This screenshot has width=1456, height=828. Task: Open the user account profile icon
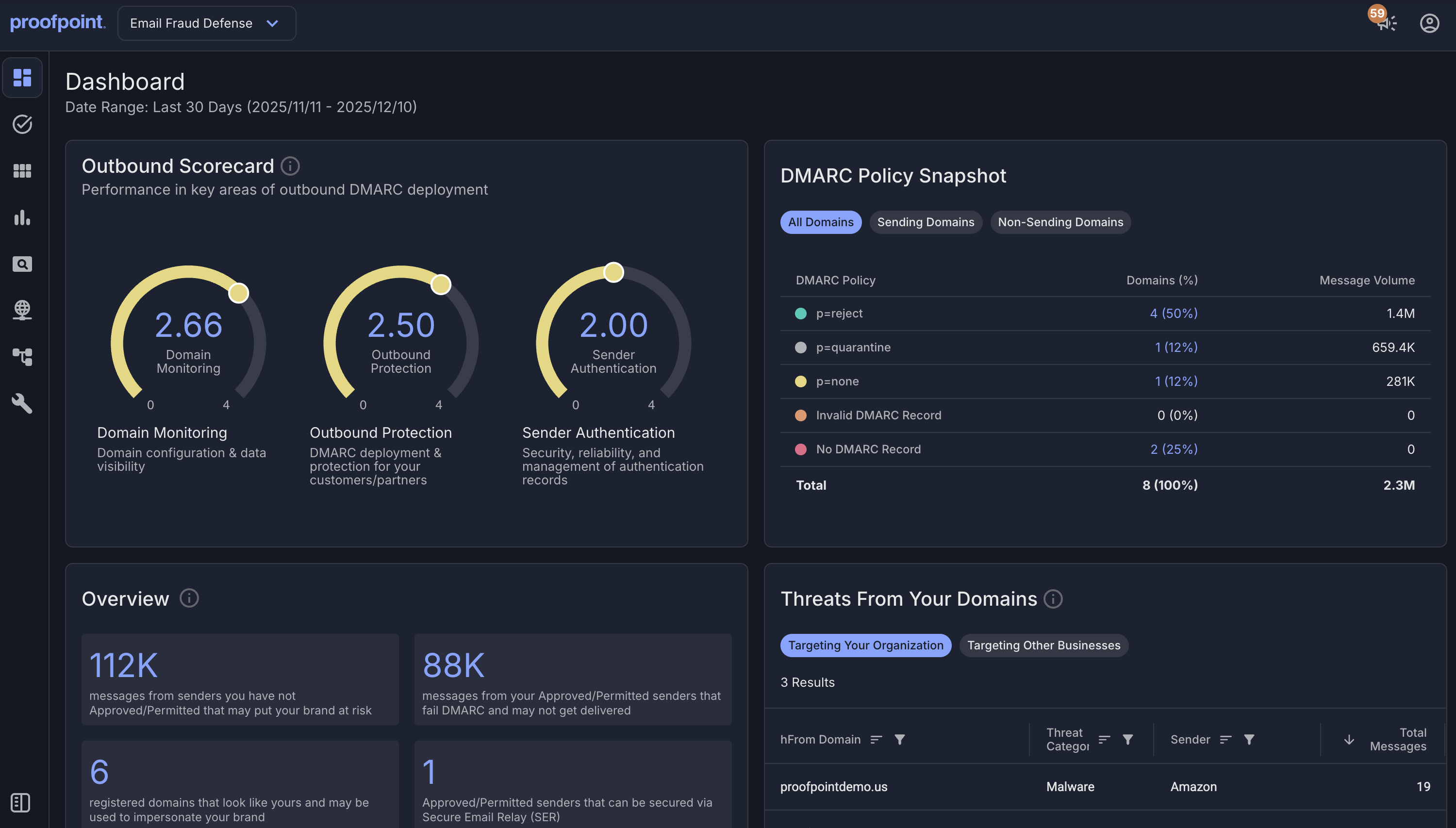(x=1429, y=23)
